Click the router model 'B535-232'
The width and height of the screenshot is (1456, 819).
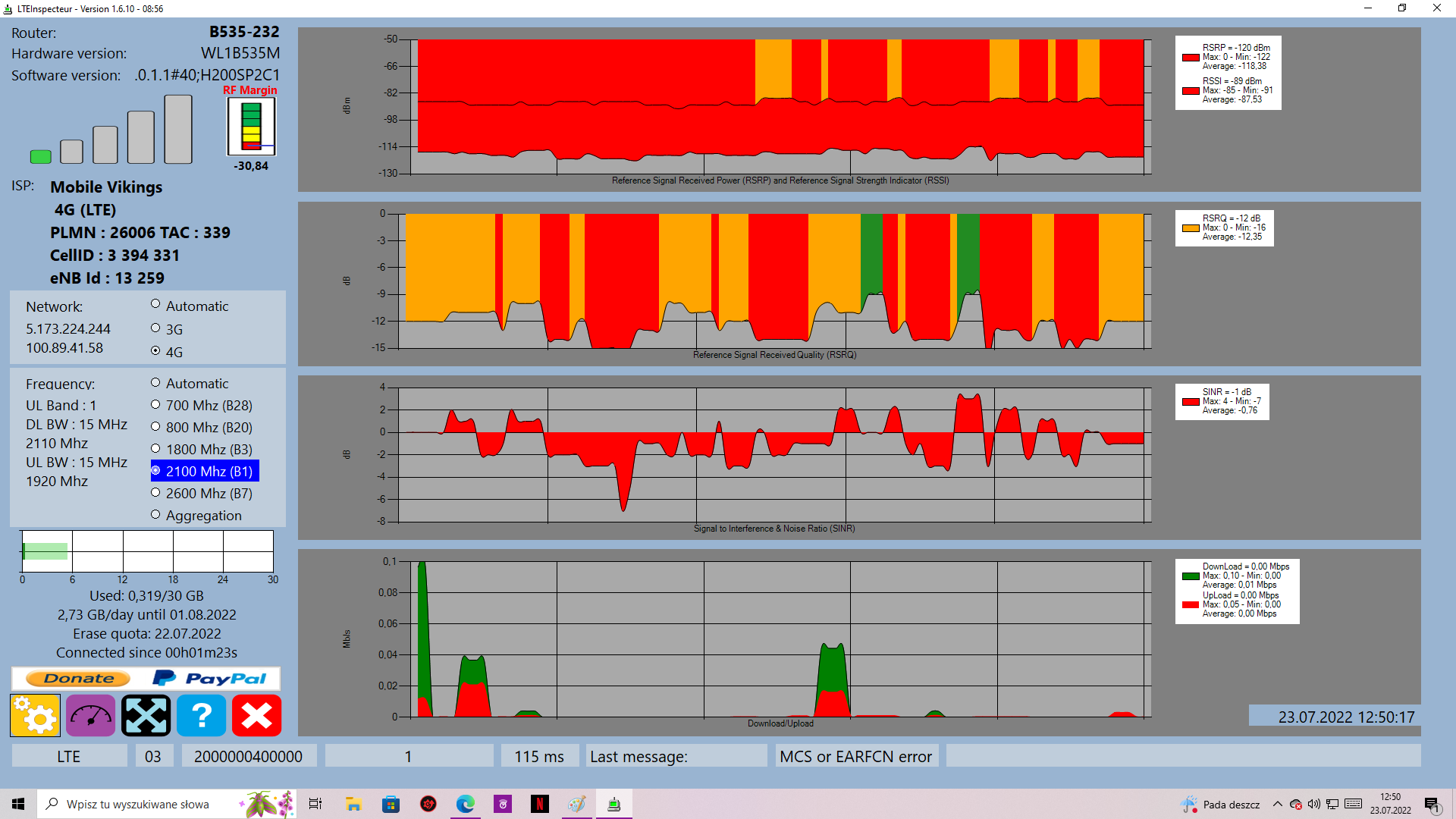tap(244, 32)
